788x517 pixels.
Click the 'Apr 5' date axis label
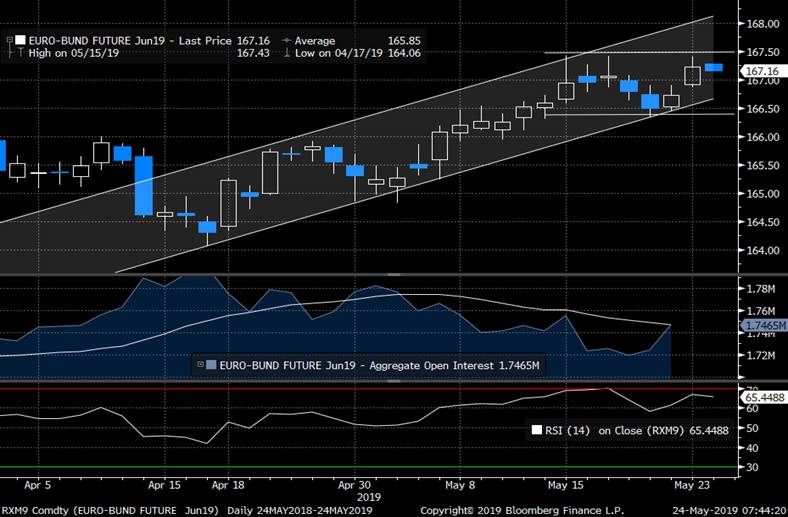[37, 486]
